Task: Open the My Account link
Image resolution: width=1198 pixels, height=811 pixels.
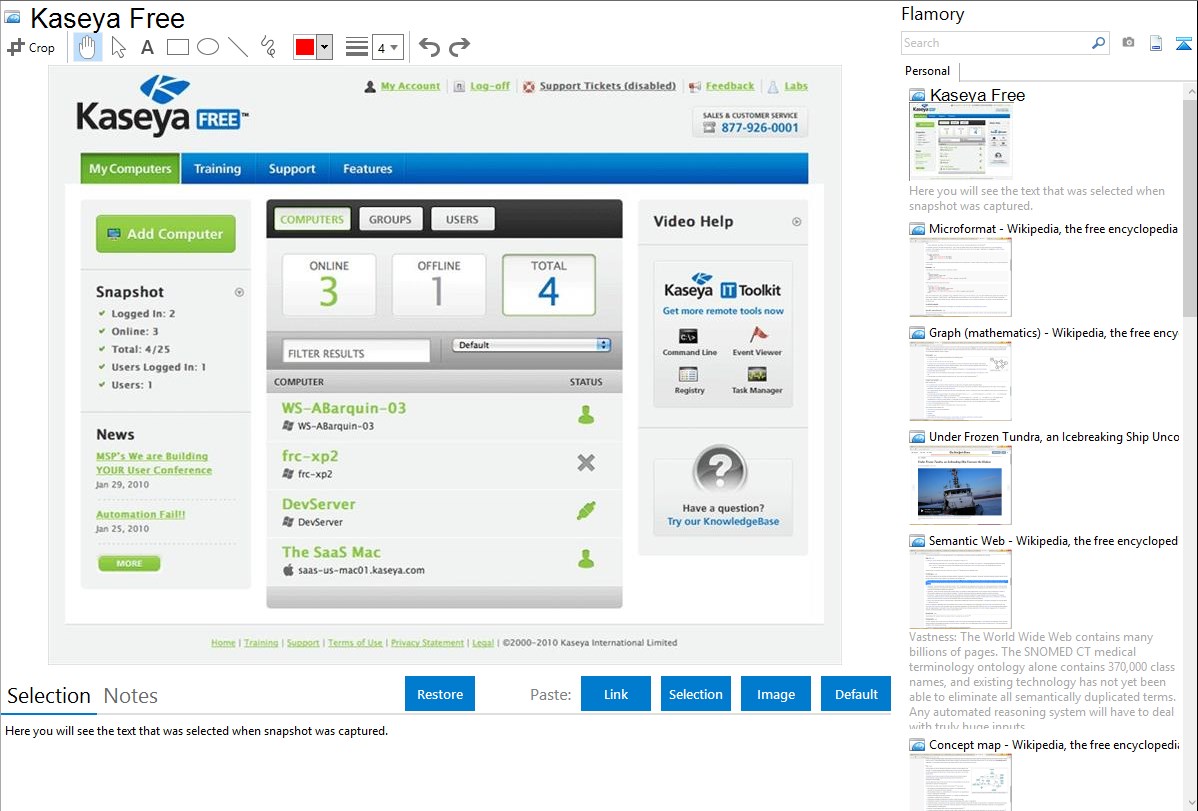Action: [410, 86]
